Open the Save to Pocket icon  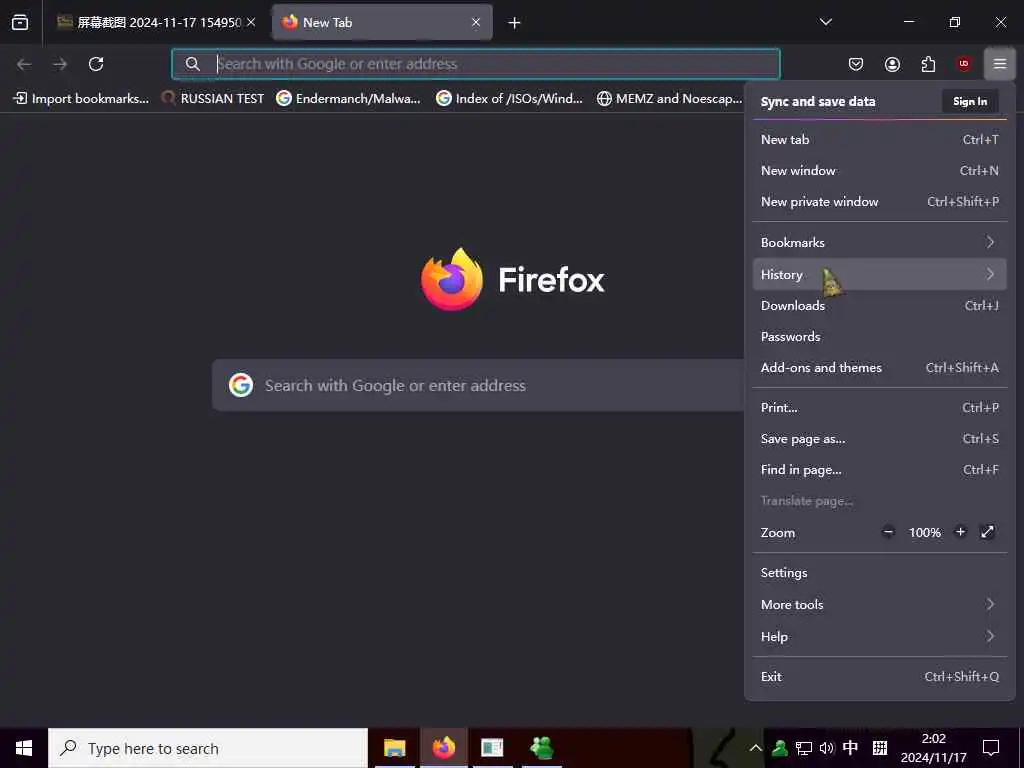pyautogui.click(x=856, y=64)
